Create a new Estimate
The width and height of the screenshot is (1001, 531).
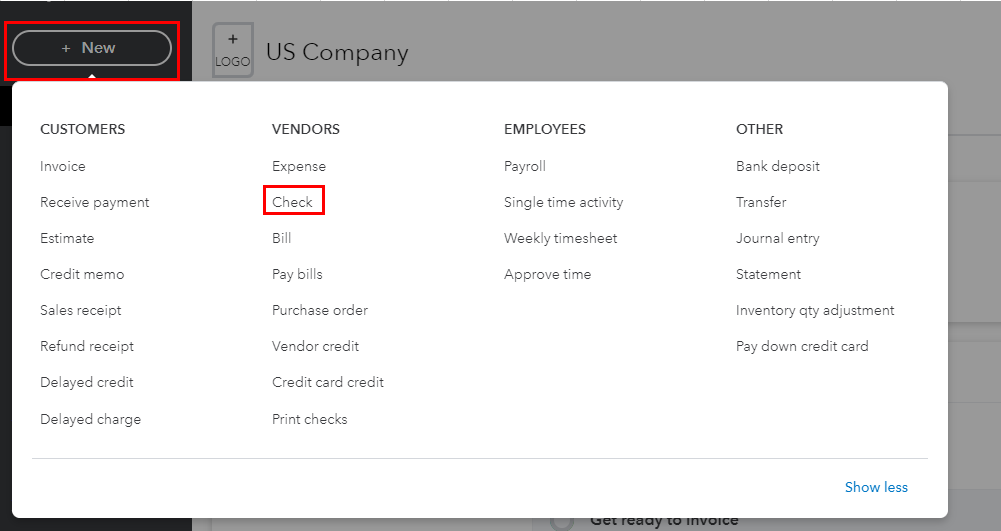coord(67,239)
